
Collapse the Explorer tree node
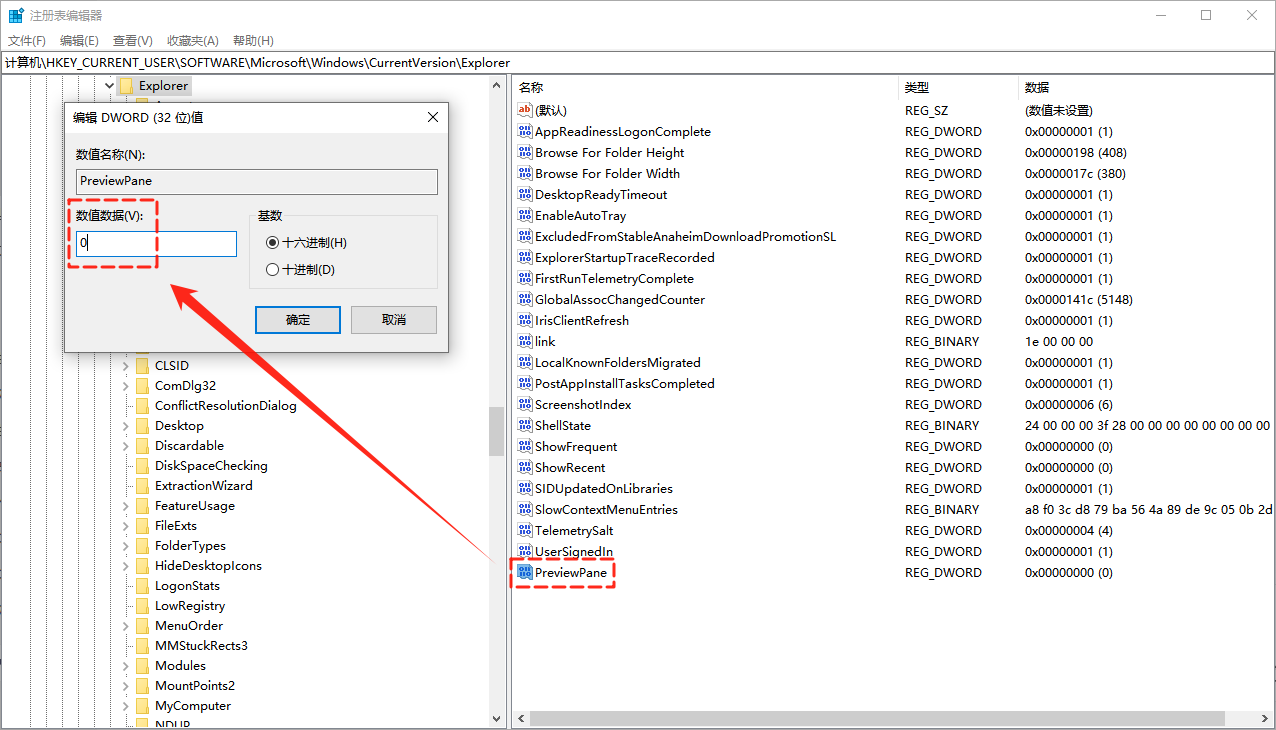(x=110, y=87)
